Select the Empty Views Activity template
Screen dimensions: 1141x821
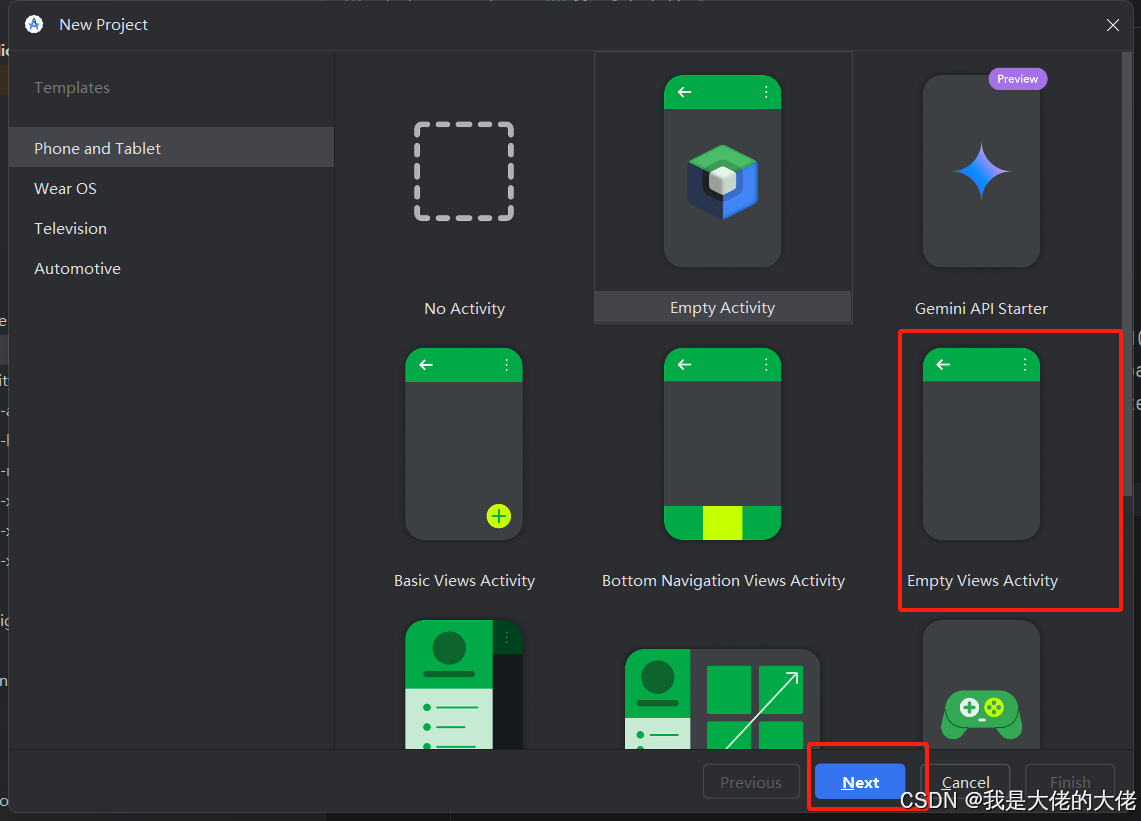click(980, 443)
